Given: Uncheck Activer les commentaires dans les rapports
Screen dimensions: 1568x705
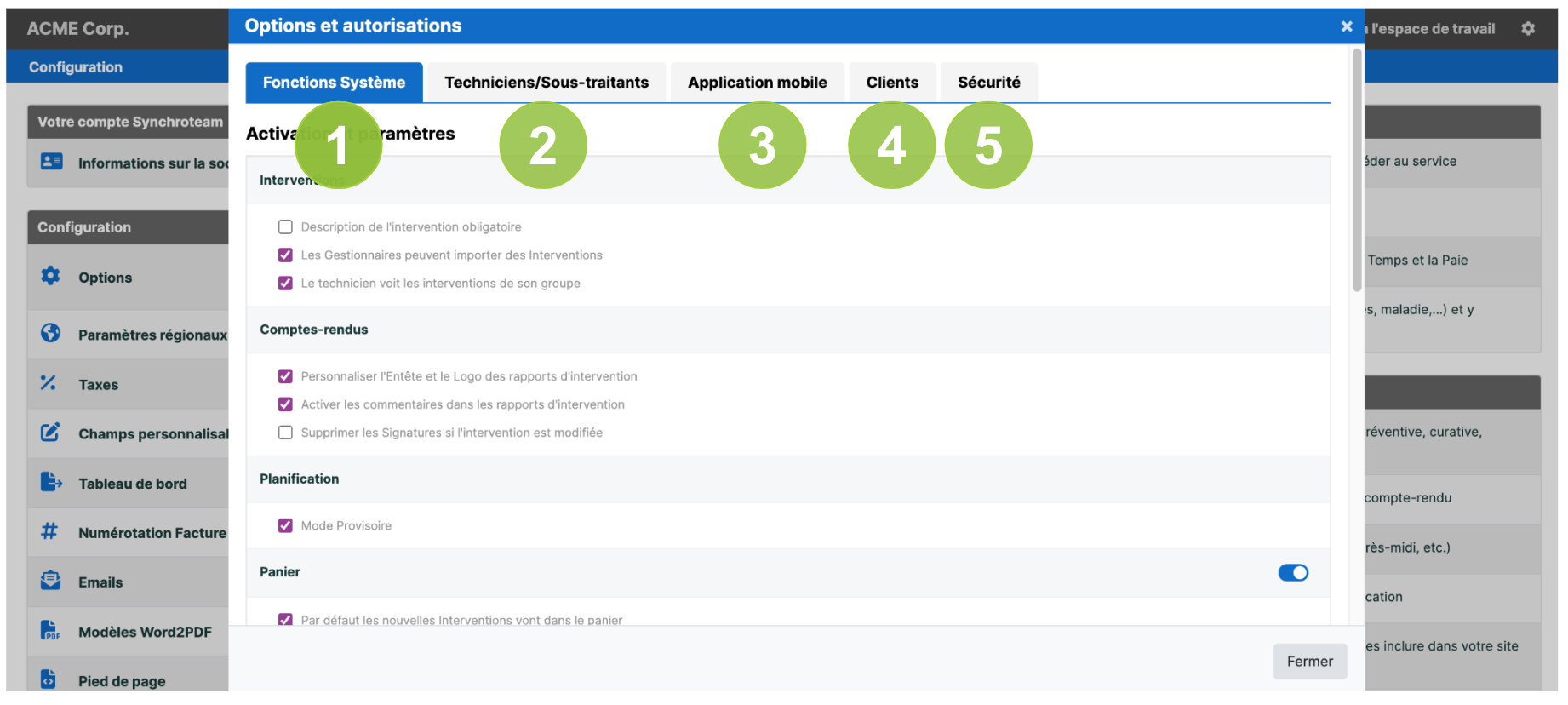Looking at the screenshot, I should 285,404.
